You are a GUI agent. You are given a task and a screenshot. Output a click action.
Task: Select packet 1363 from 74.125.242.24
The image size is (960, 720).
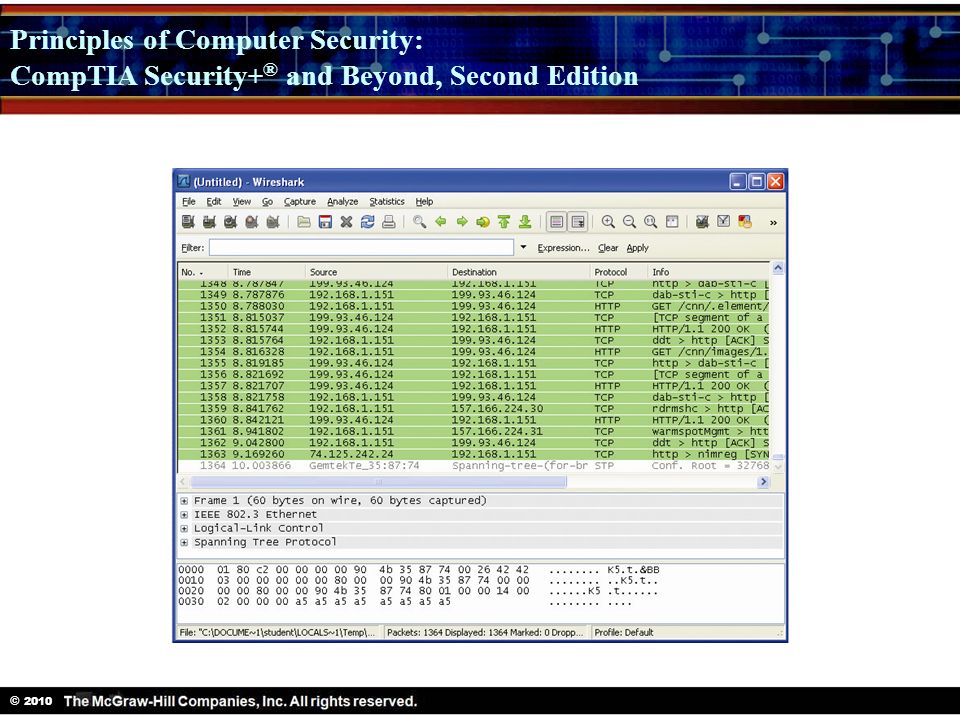[474, 454]
